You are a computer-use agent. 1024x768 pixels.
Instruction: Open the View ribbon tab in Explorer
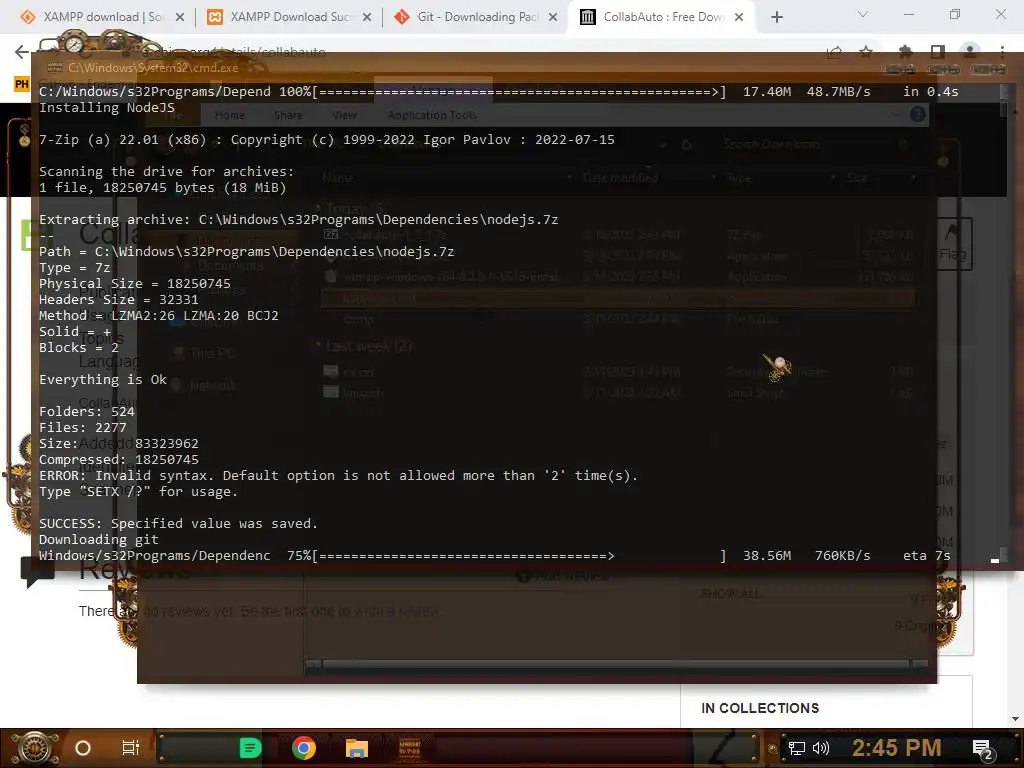click(344, 115)
